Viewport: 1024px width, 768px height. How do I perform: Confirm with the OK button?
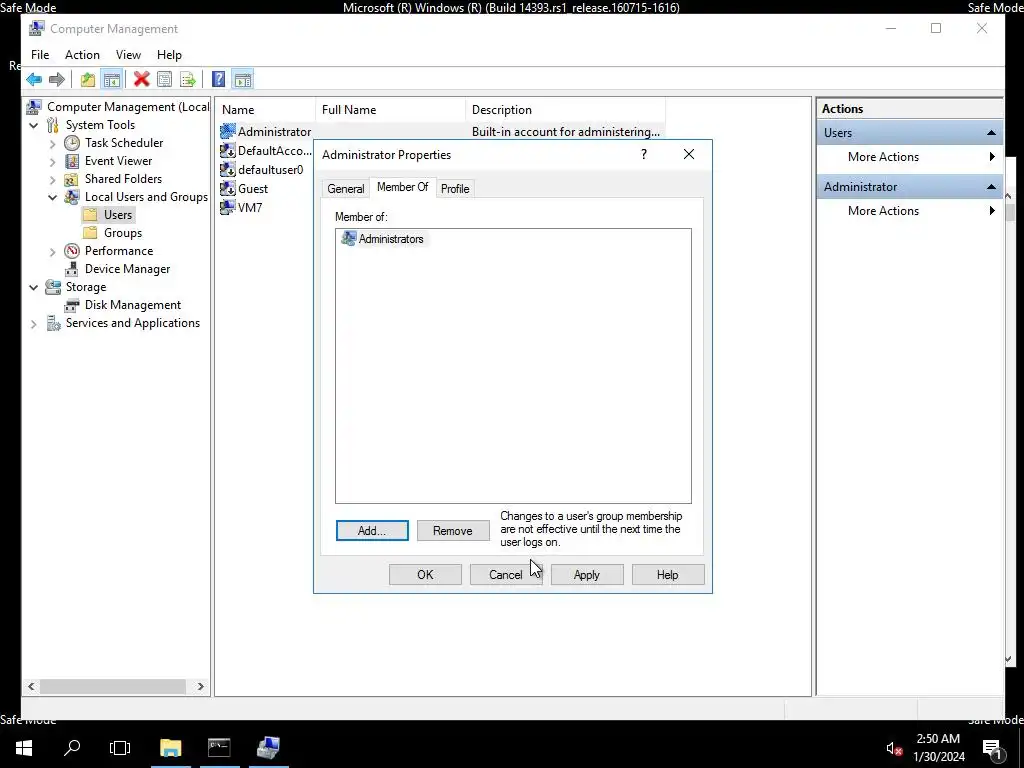[425, 575]
